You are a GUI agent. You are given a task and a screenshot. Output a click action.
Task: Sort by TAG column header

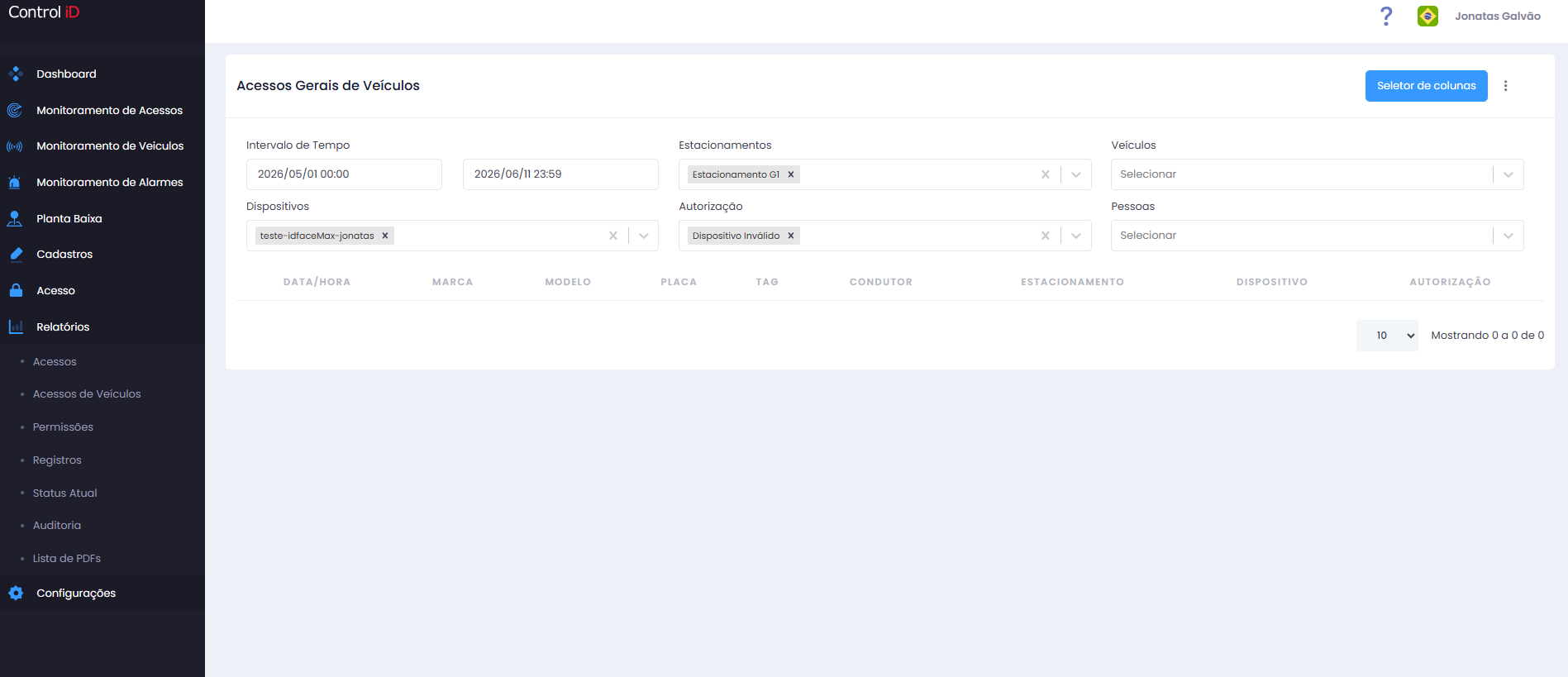coord(767,282)
